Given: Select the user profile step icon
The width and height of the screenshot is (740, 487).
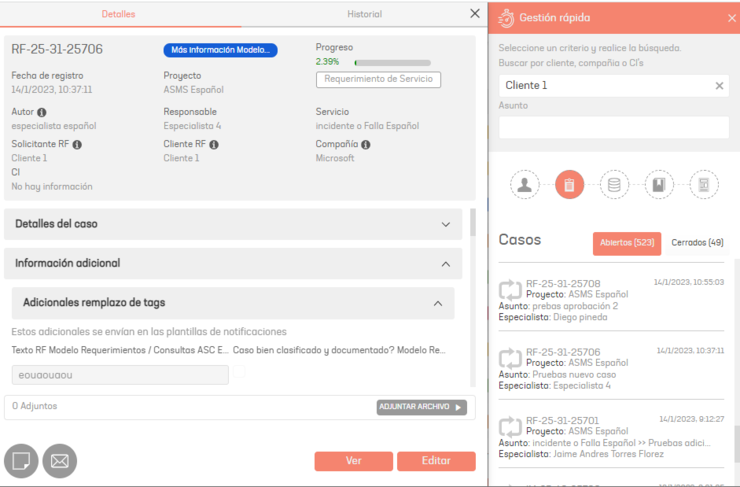Looking at the screenshot, I should tap(524, 185).
